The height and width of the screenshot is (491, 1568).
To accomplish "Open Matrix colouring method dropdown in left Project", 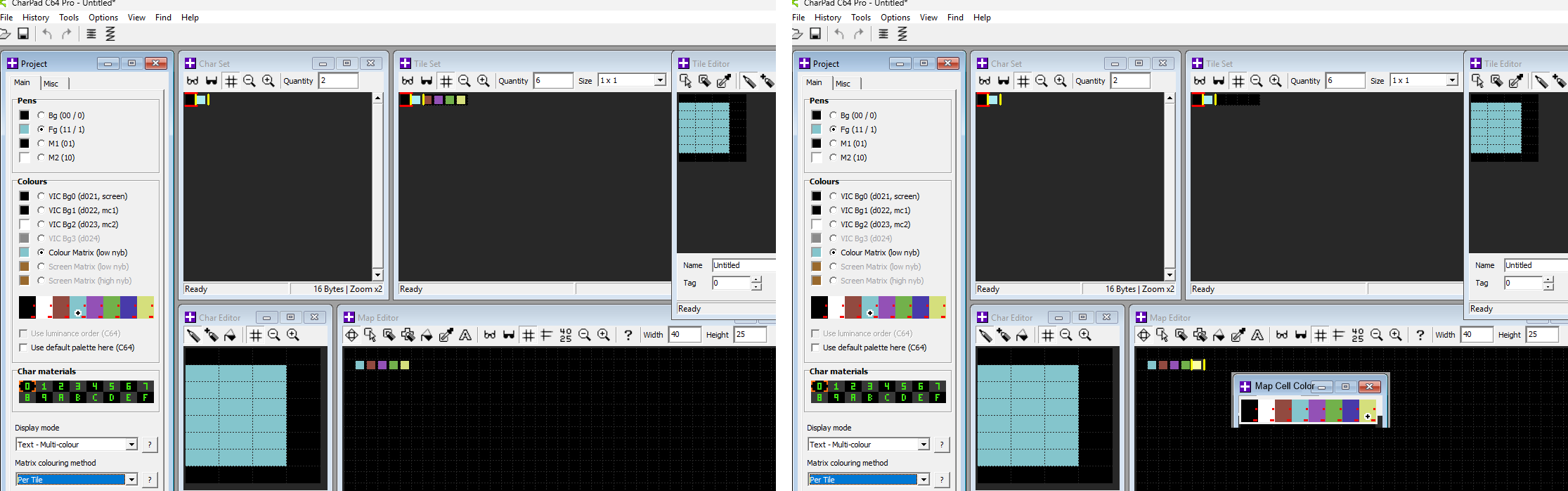I will click(x=131, y=480).
